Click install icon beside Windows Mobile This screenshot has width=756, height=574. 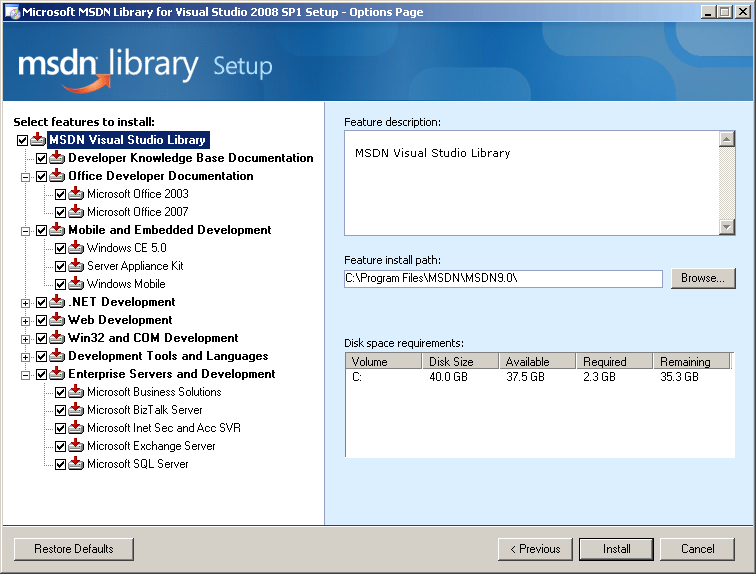pos(76,284)
